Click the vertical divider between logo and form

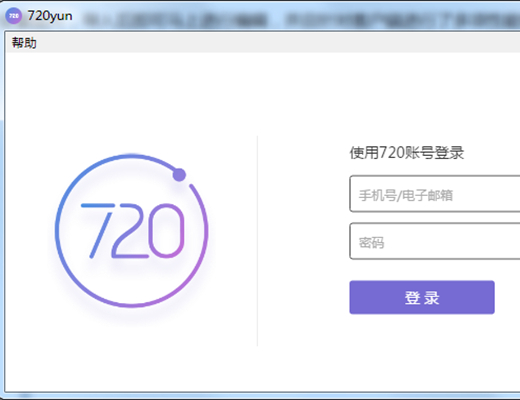tap(257, 241)
